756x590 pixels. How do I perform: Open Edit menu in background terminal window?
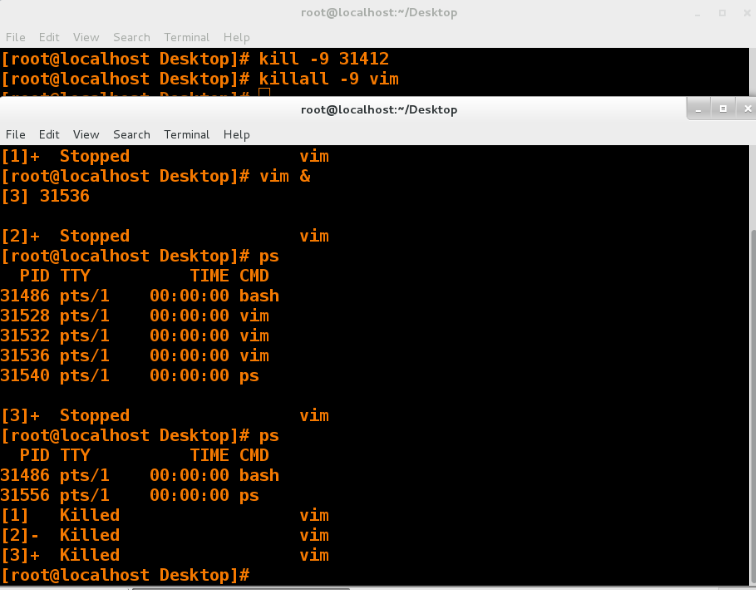tap(49, 37)
